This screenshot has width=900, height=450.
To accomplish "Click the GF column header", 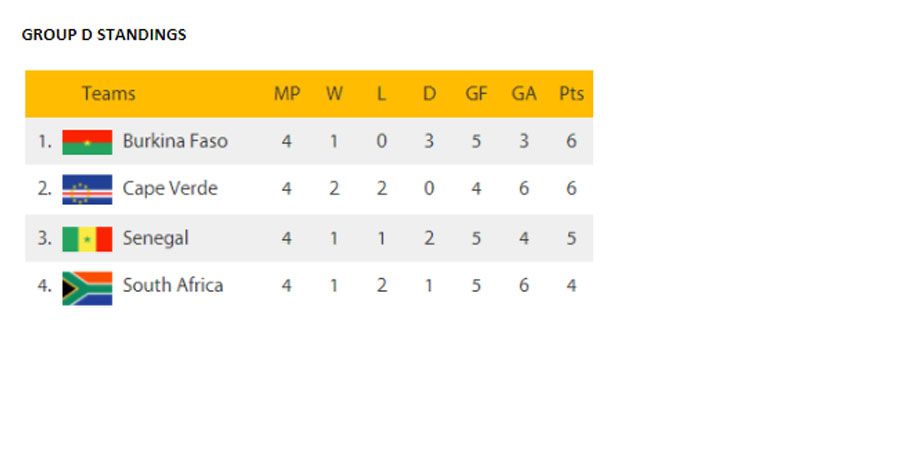I will pos(476,94).
